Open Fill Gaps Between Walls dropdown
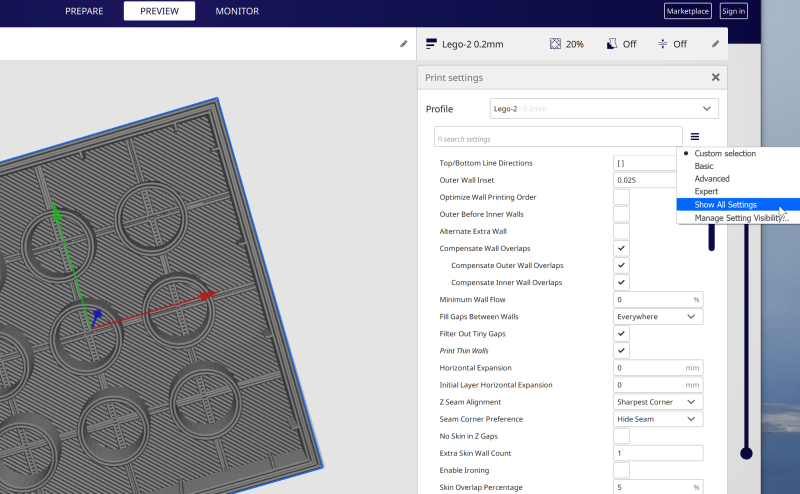This screenshot has width=800, height=494. pos(658,317)
